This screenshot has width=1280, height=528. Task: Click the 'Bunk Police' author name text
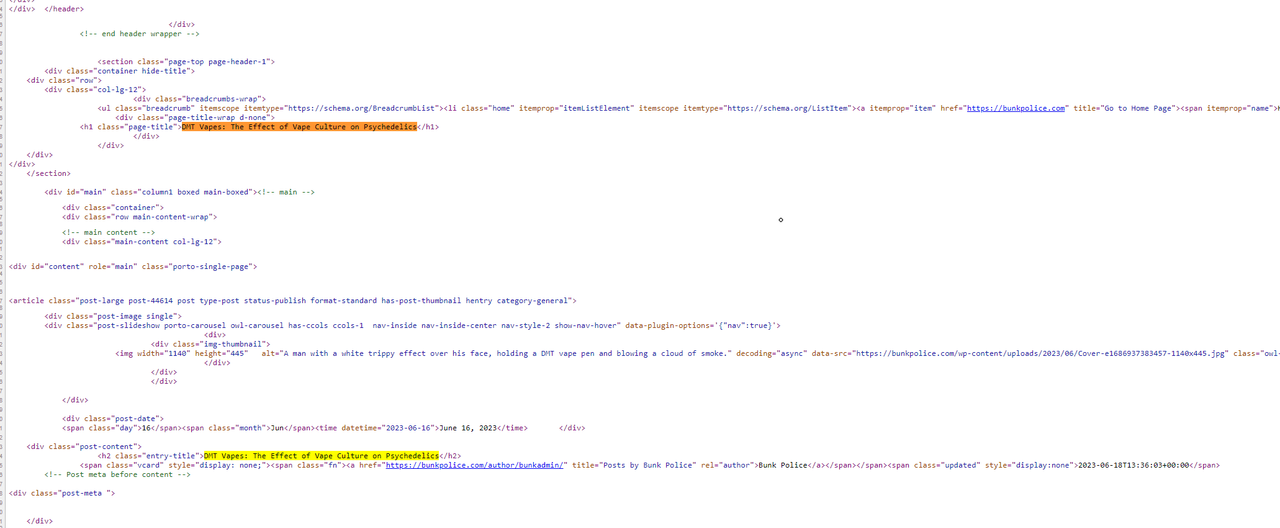(x=784, y=465)
